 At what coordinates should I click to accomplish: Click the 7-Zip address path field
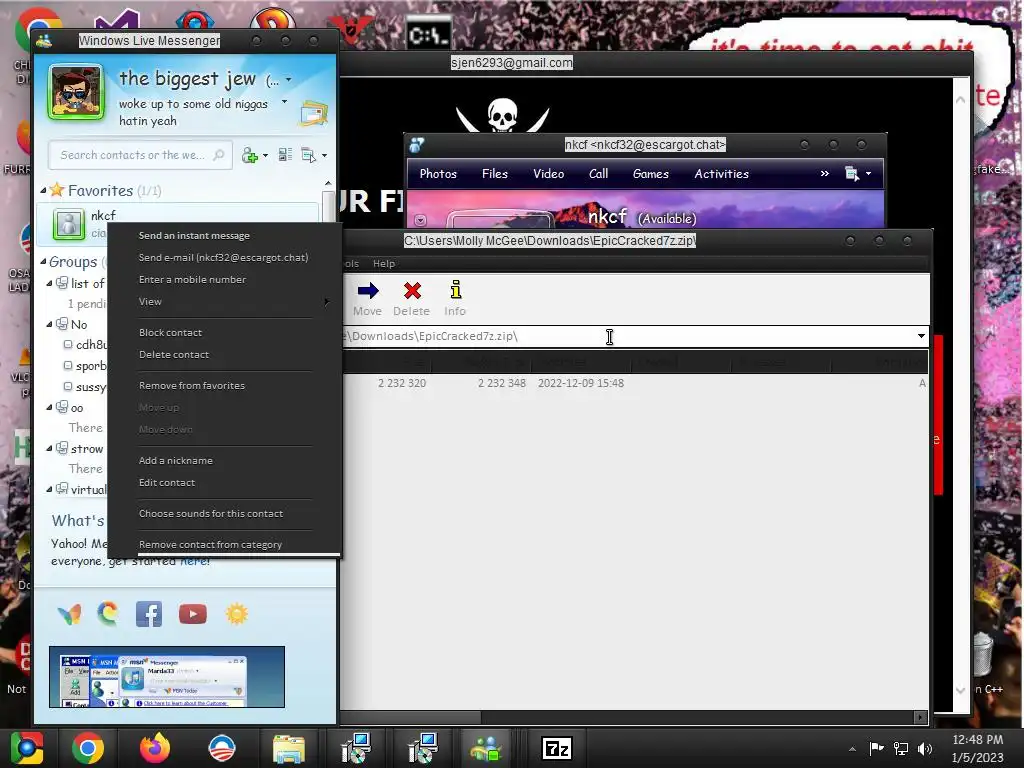tap(627, 336)
